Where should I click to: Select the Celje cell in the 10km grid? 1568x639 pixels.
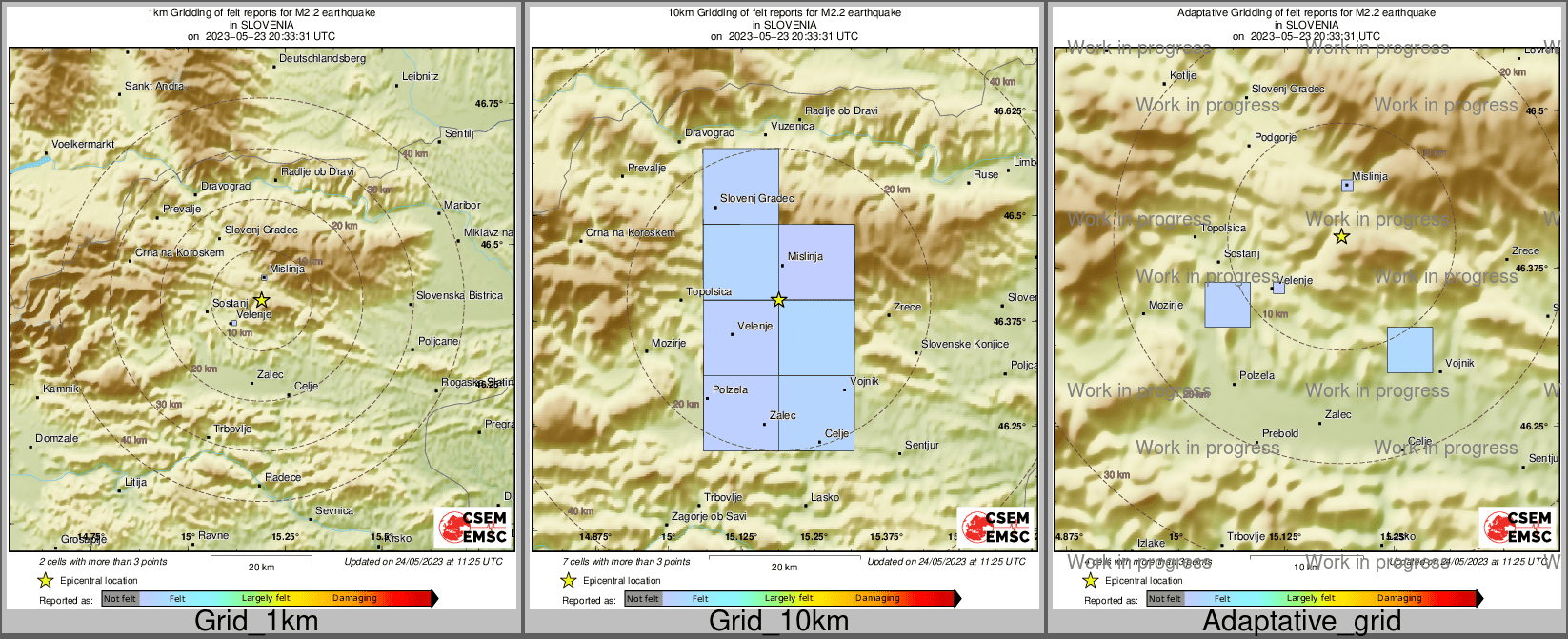click(816, 413)
